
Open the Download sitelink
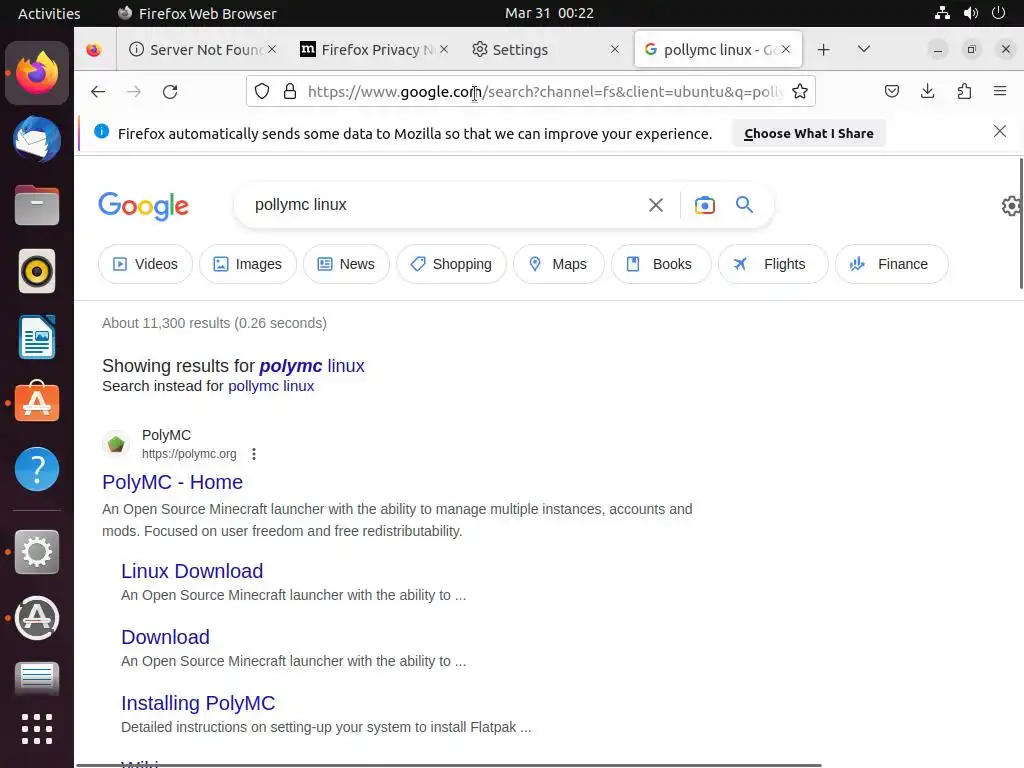pos(165,637)
